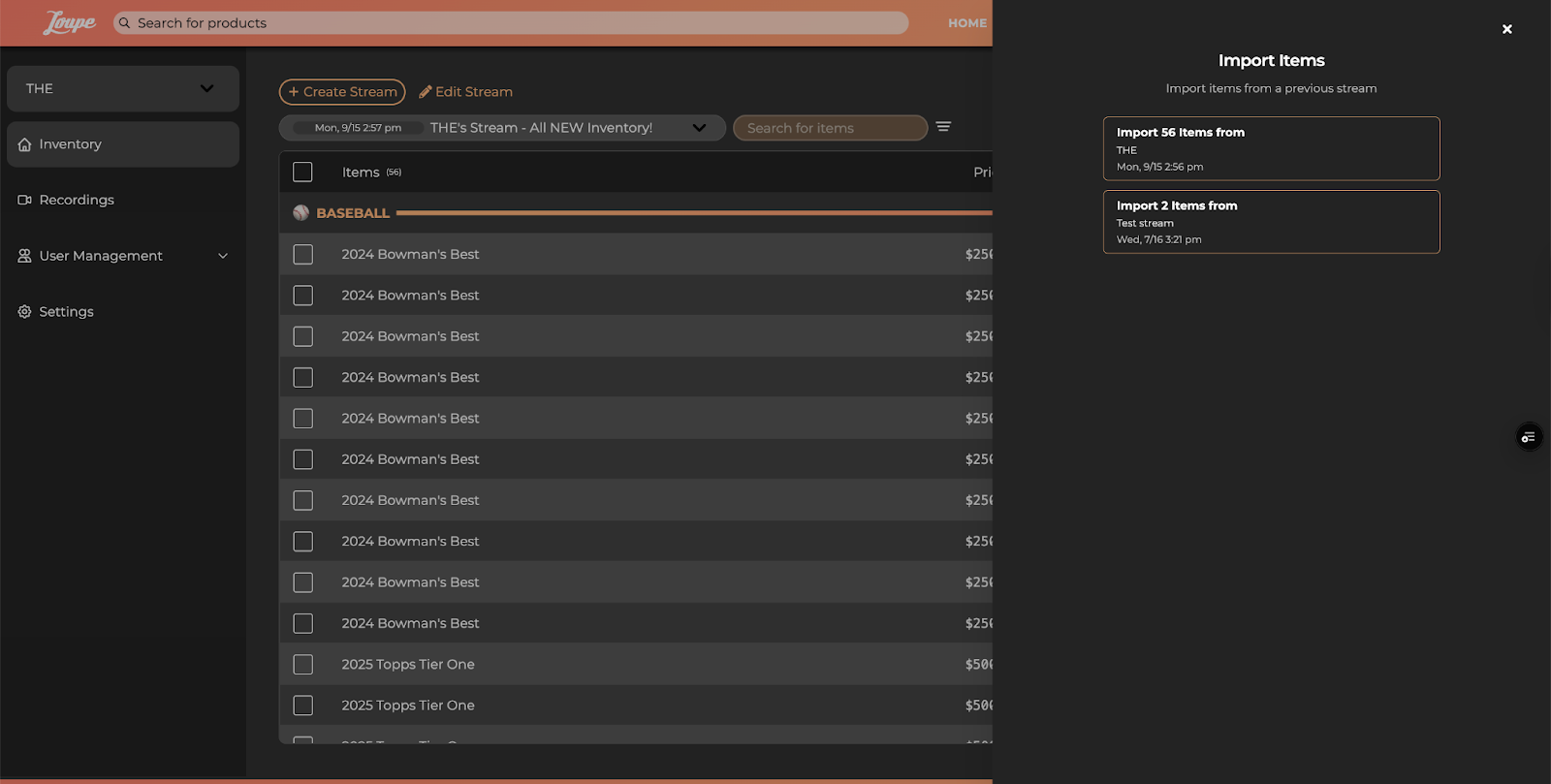Click the baseball icon in category header
Viewport: 1551px width, 784px height.
301,212
